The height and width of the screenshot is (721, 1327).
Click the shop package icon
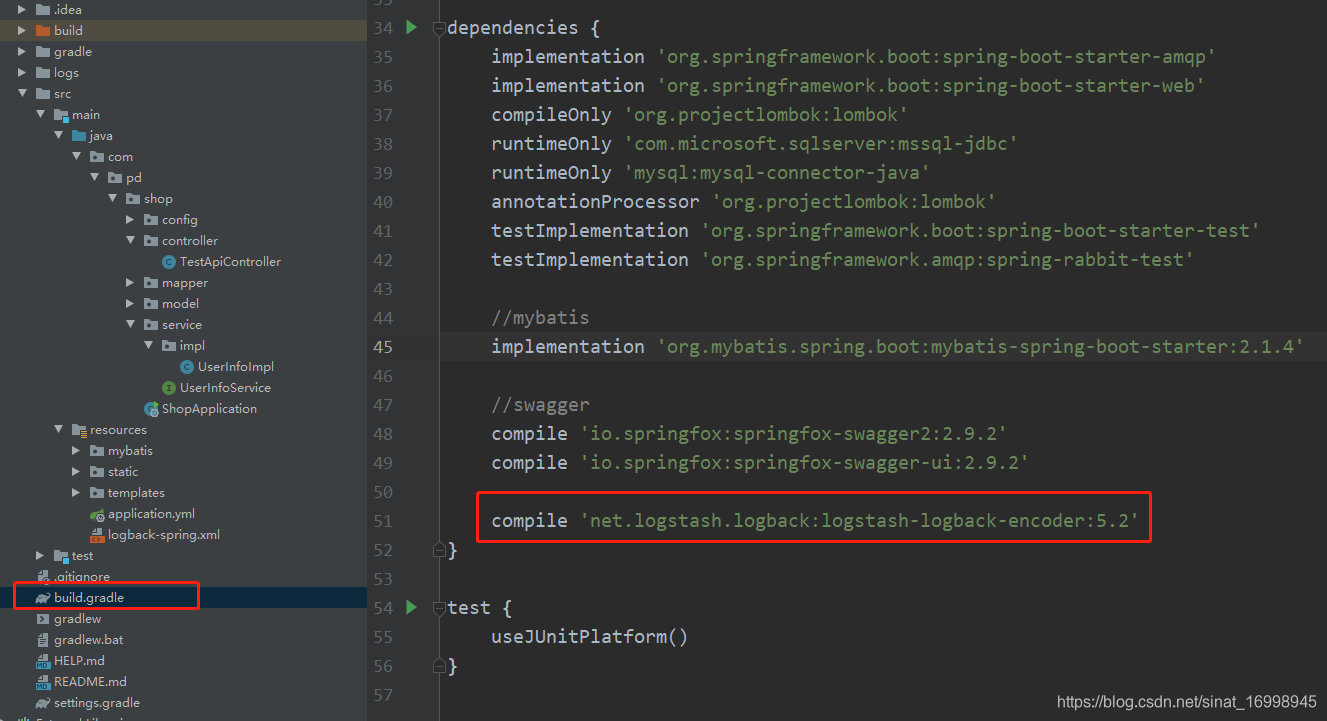[x=133, y=198]
